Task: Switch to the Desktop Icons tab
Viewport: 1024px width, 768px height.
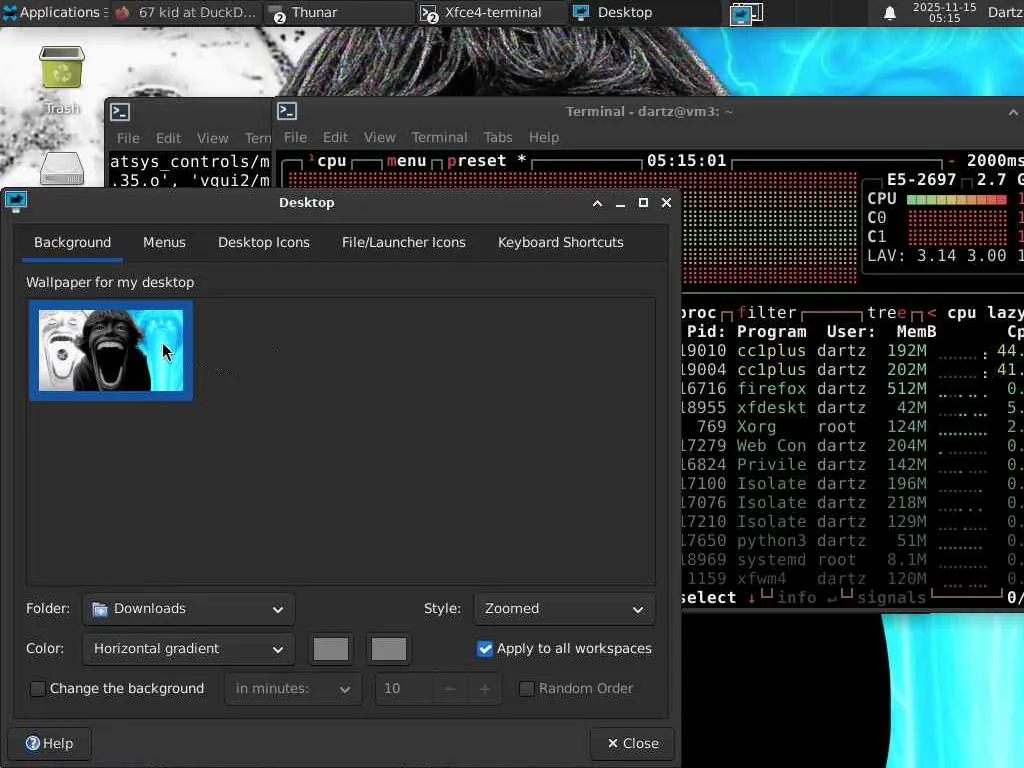Action: [264, 242]
